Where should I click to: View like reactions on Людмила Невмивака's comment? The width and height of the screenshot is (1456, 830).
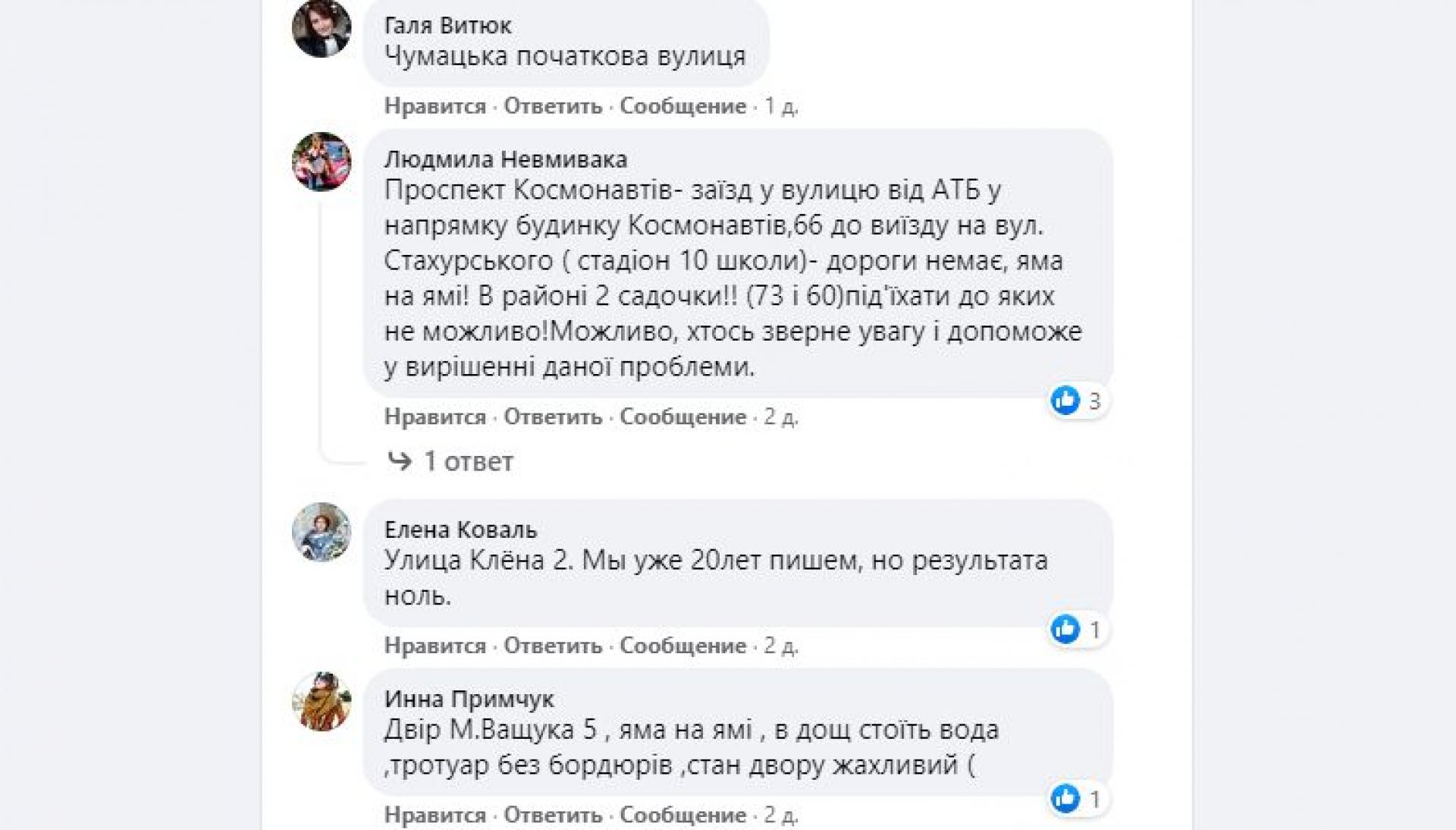(x=1077, y=401)
